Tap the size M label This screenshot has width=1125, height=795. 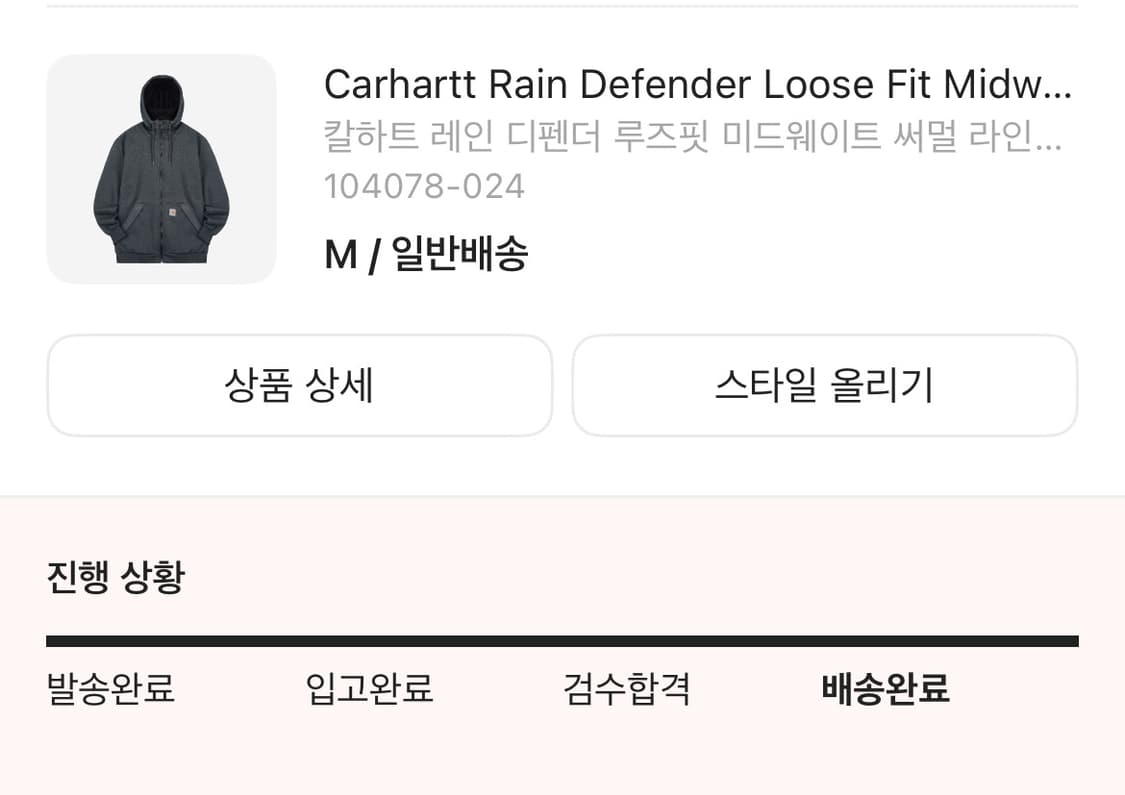[x=340, y=256]
